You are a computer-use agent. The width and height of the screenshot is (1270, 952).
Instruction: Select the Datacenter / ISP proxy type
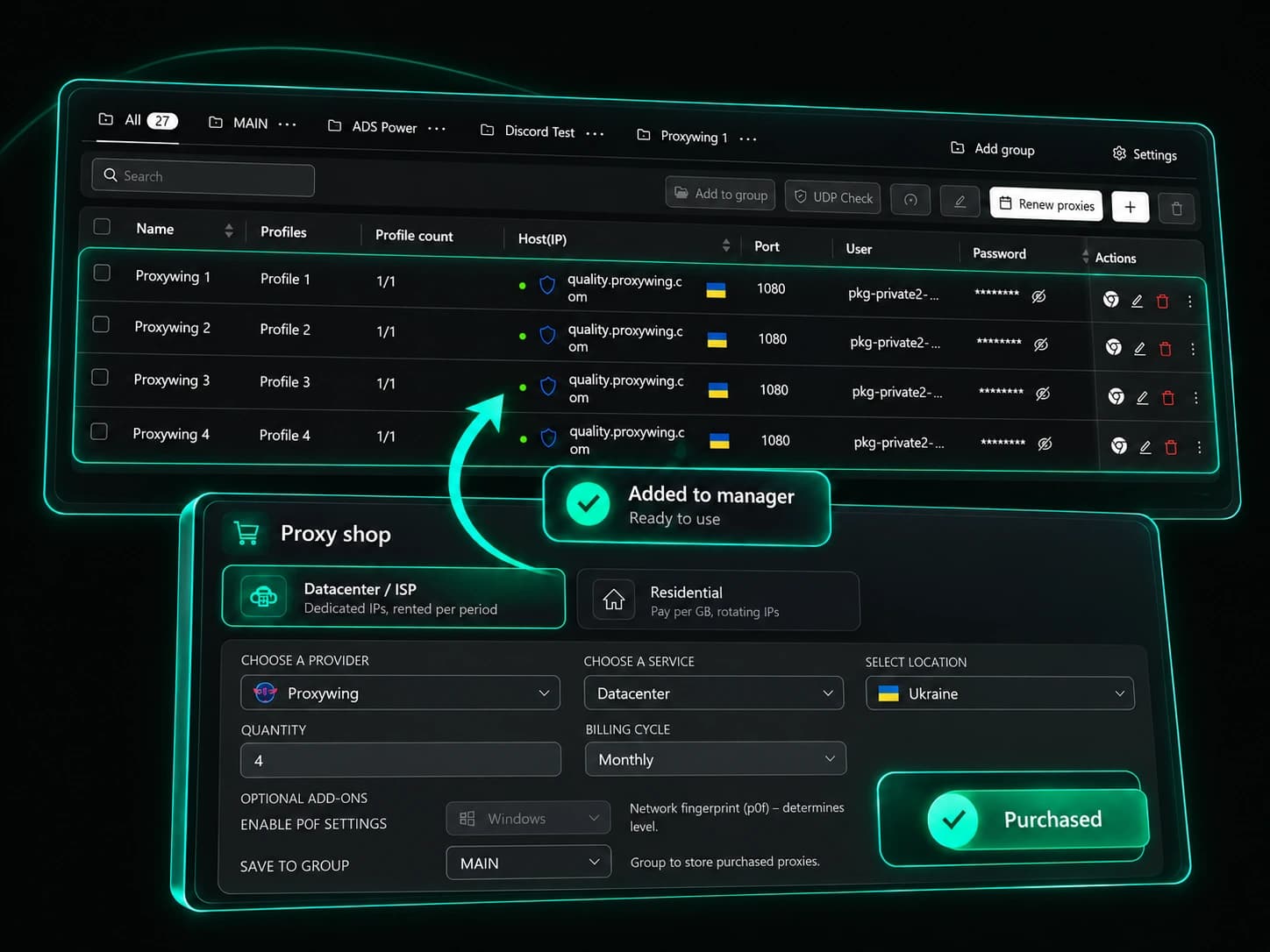tap(394, 597)
